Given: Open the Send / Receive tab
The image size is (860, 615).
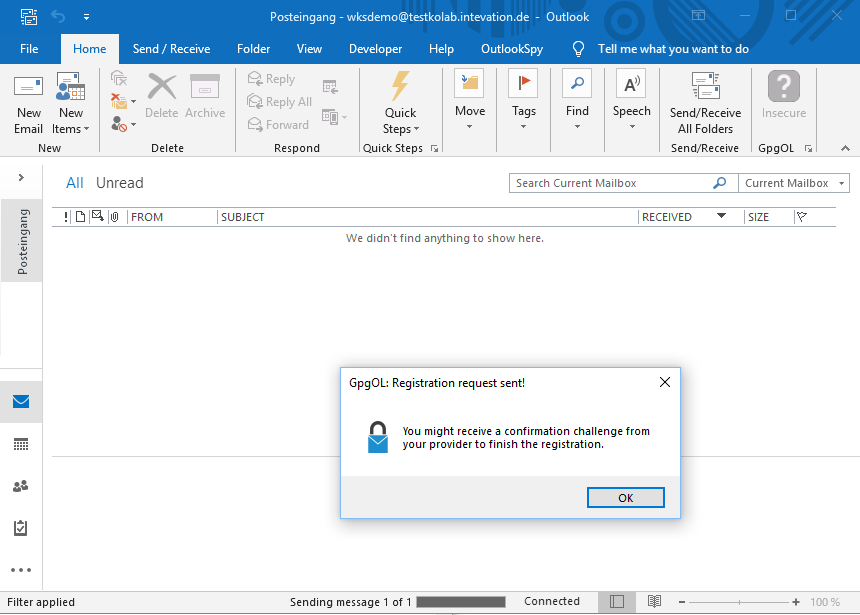Looking at the screenshot, I should (171, 49).
